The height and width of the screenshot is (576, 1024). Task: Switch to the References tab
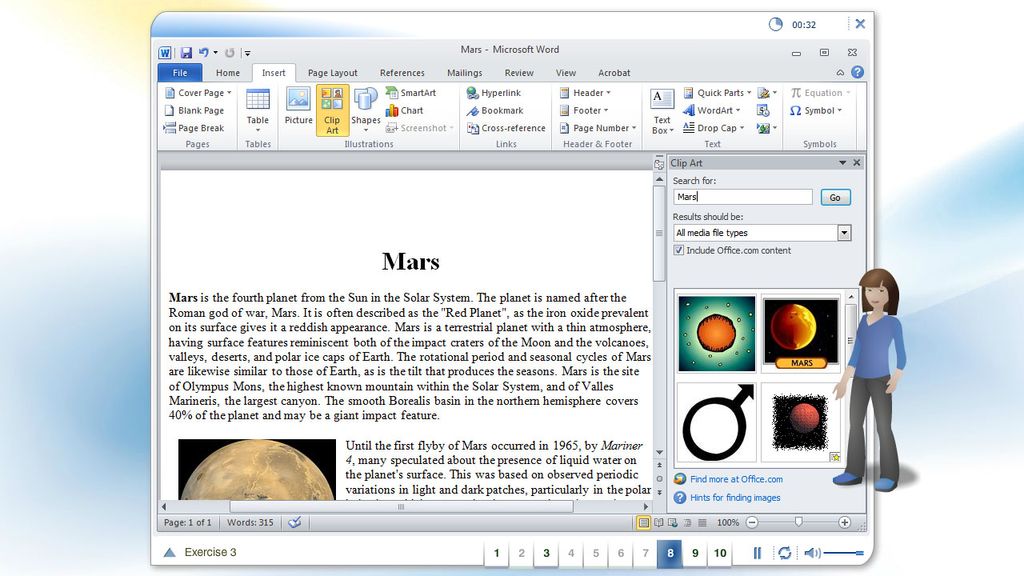(x=402, y=72)
